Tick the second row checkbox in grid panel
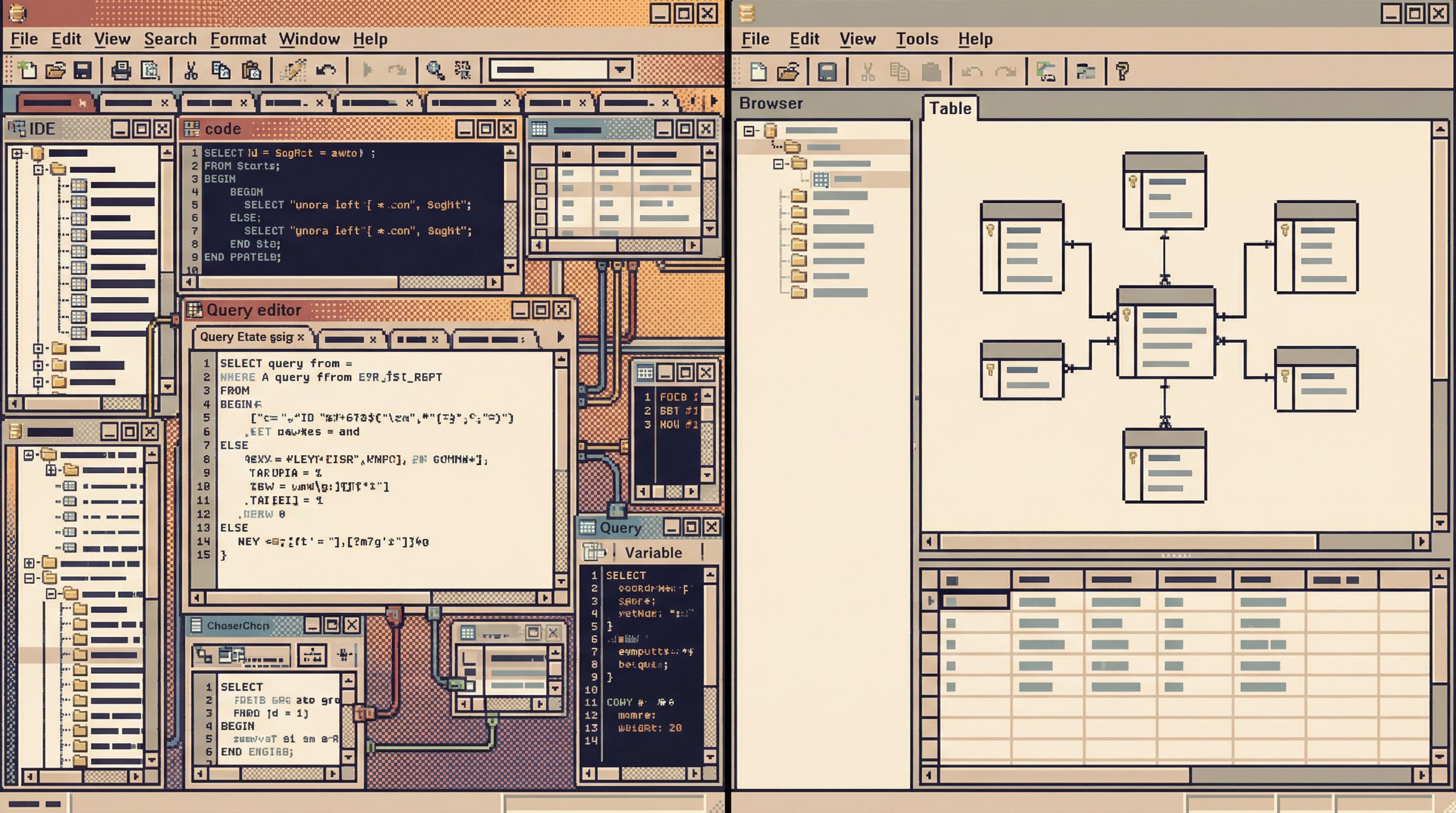1456x813 pixels. pyautogui.click(x=541, y=188)
